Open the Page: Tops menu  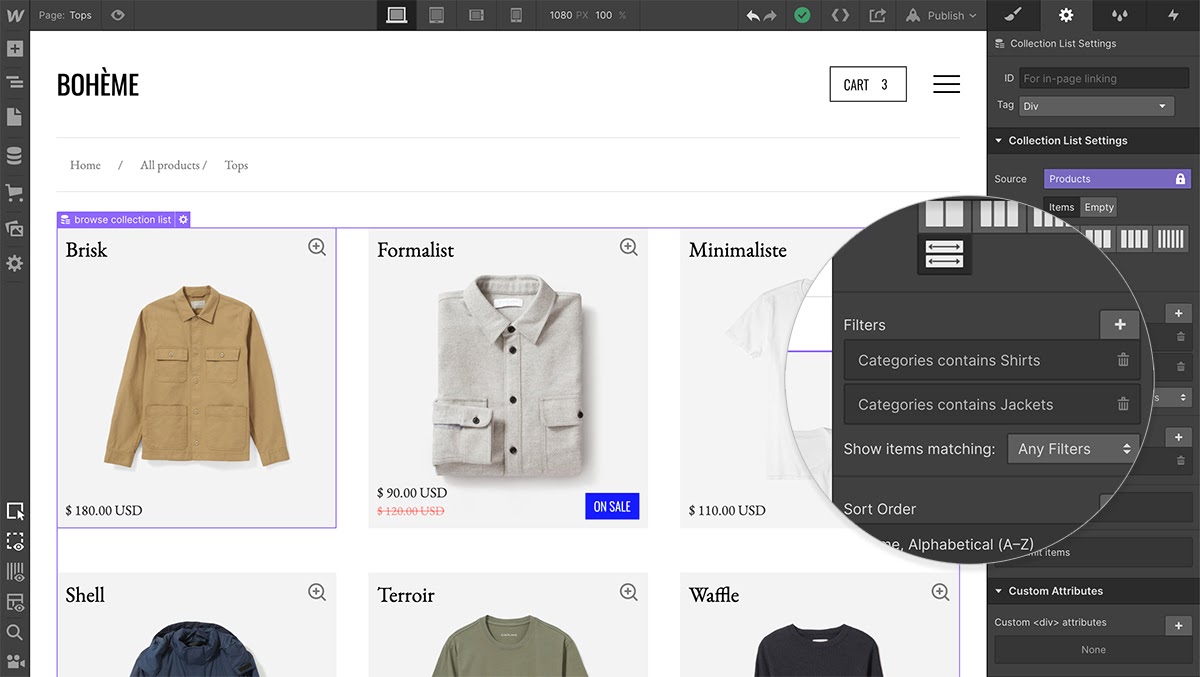tap(65, 15)
